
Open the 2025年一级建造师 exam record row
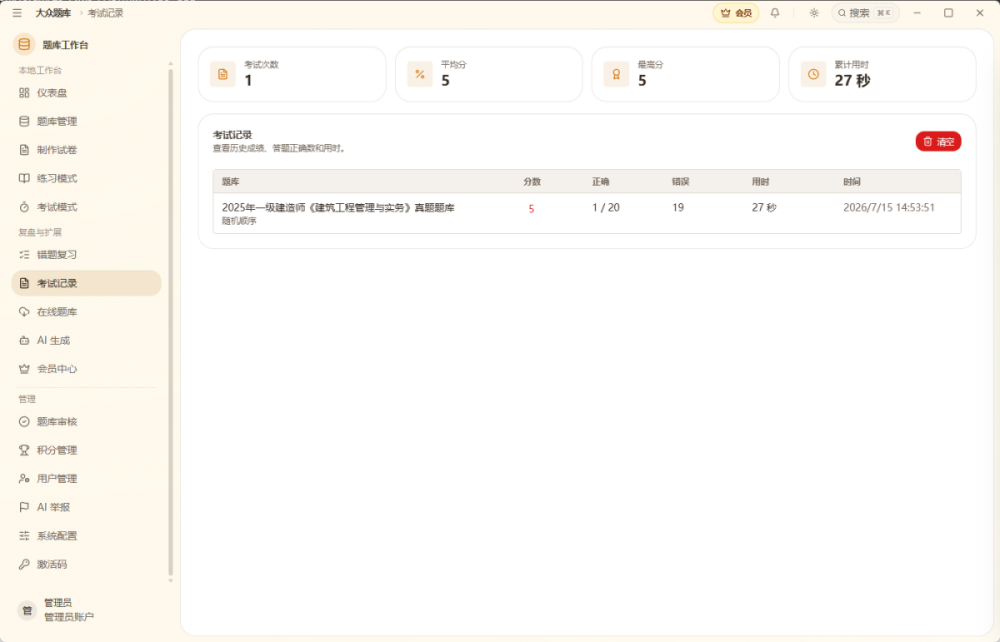587,214
